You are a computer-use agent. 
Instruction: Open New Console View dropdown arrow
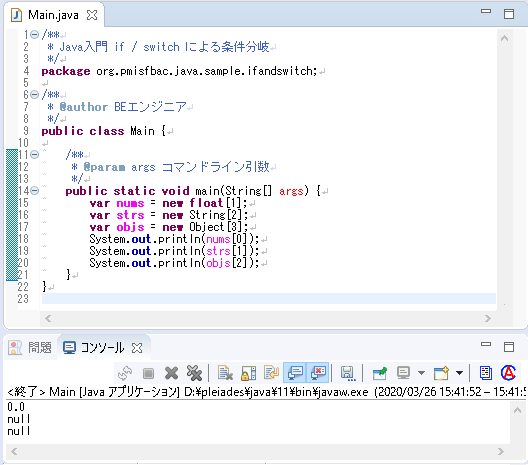tap(459, 373)
